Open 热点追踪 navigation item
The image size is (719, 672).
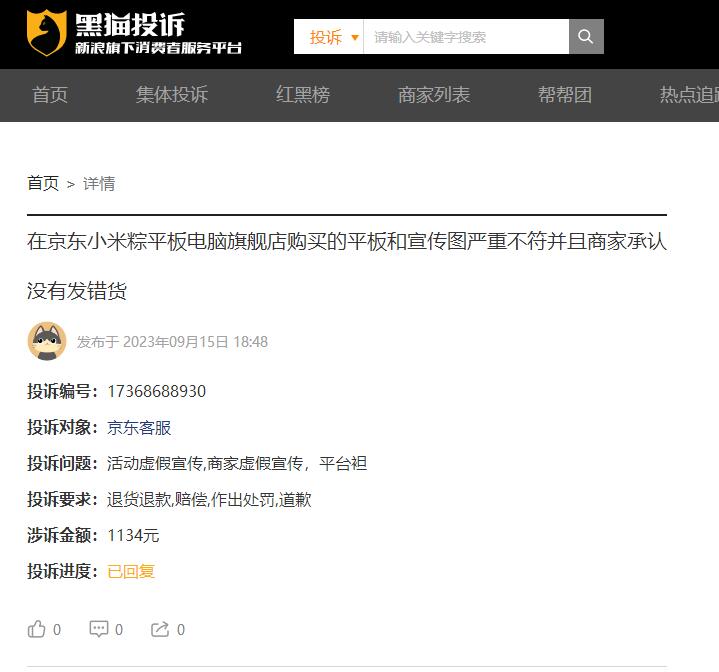[689, 95]
